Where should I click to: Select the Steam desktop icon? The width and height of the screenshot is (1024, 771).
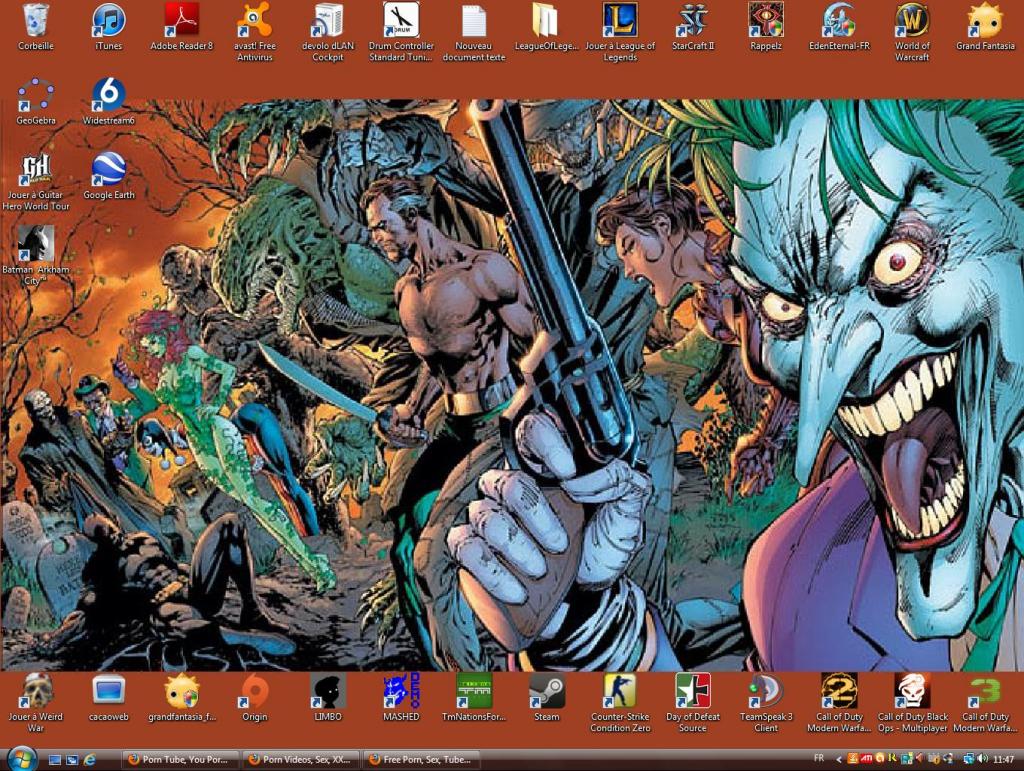(547, 699)
